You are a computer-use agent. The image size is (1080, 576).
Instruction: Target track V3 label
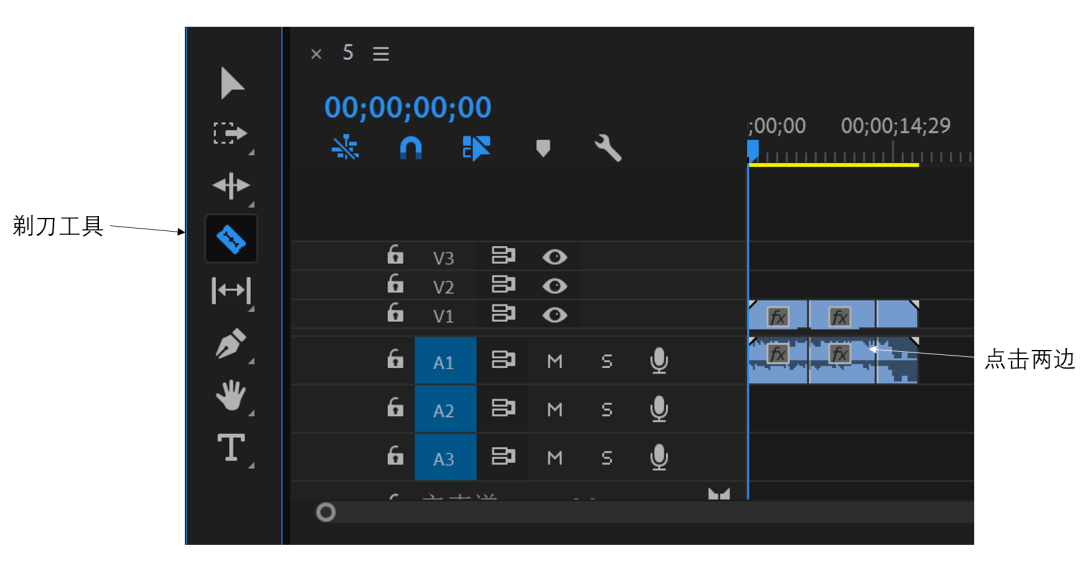pyautogui.click(x=444, y=258)
